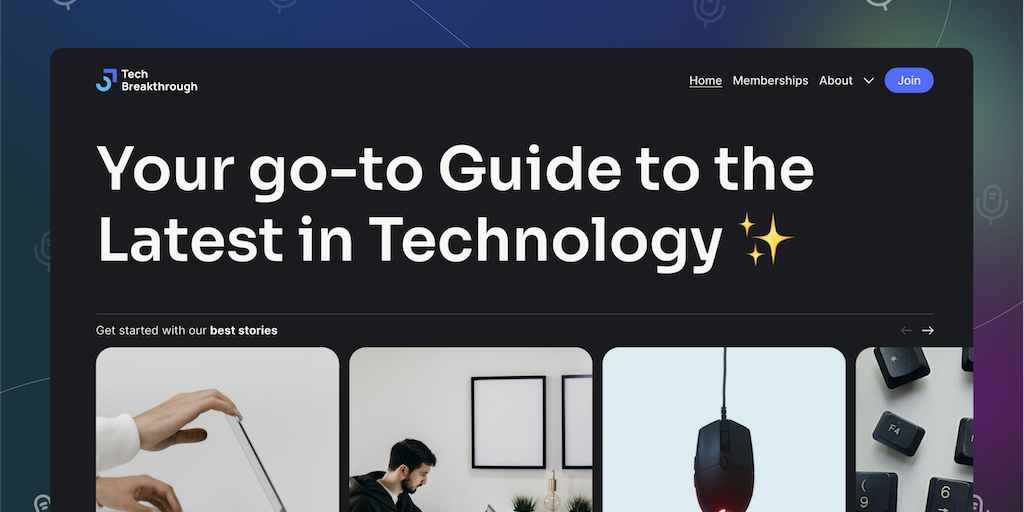The height and width of the screenshot is (512, 1024).
Task: Click the greyed-out previous stories left arrow
Action: click(x=906, y=330)
